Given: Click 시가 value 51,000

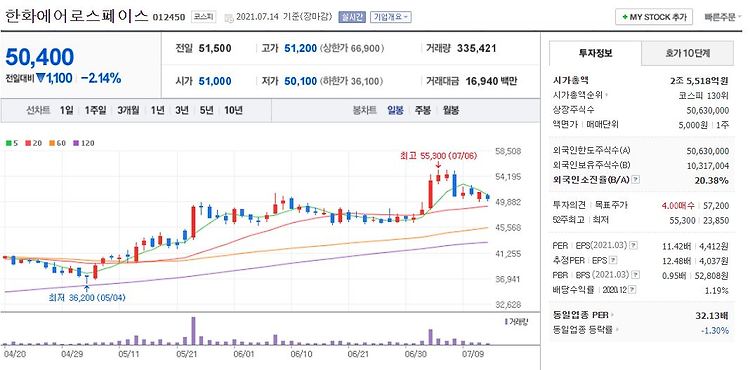Looking at the screenshot, I should click(215, 81).
